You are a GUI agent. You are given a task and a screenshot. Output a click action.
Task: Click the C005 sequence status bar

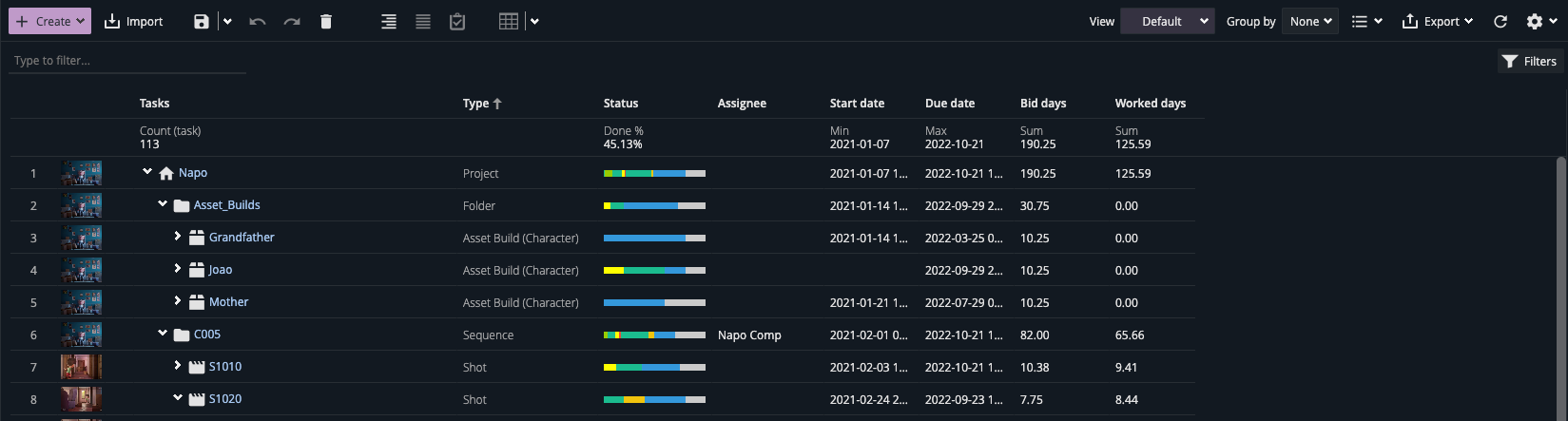pos(654,335)
